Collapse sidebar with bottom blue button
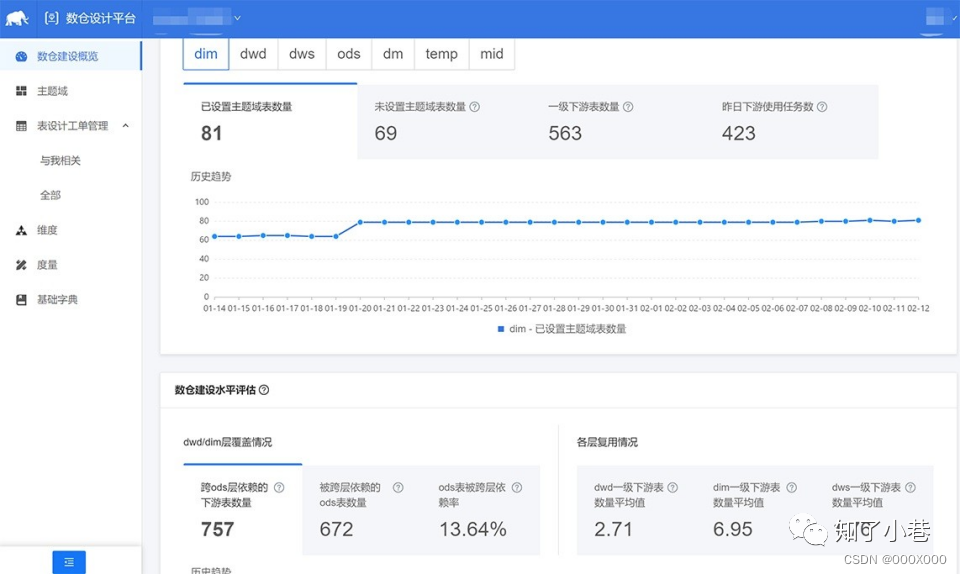Image resolution: width=962 pixels, height=574 pixels. (69, 562)
